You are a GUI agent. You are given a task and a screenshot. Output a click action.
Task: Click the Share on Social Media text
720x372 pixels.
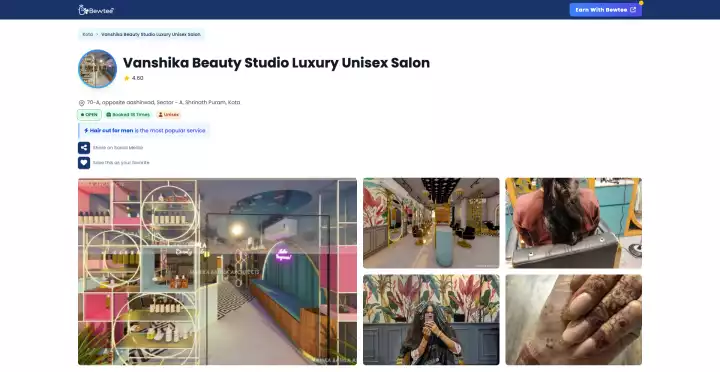pyautogui.click(x=118, y=148)
